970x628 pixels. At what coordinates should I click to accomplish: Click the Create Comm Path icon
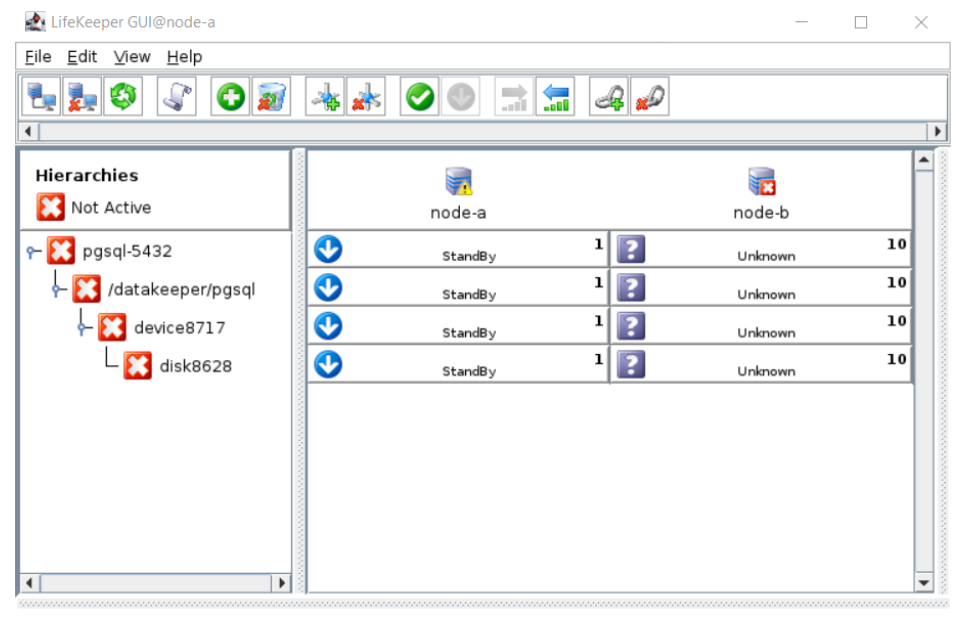click(325, 97)
